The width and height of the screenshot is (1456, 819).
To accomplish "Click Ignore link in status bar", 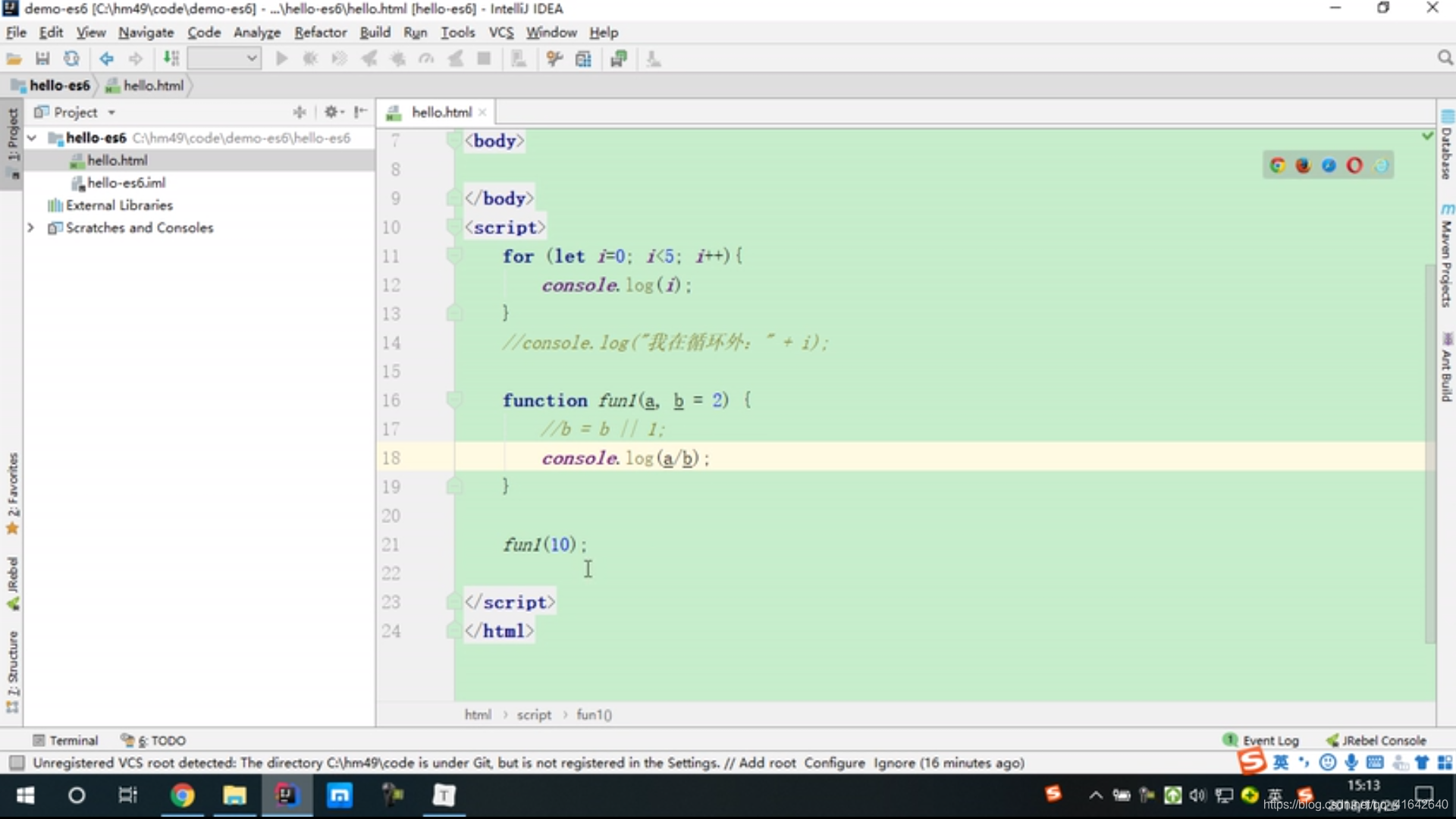I will pyautogui.click(x=894, y=763).
